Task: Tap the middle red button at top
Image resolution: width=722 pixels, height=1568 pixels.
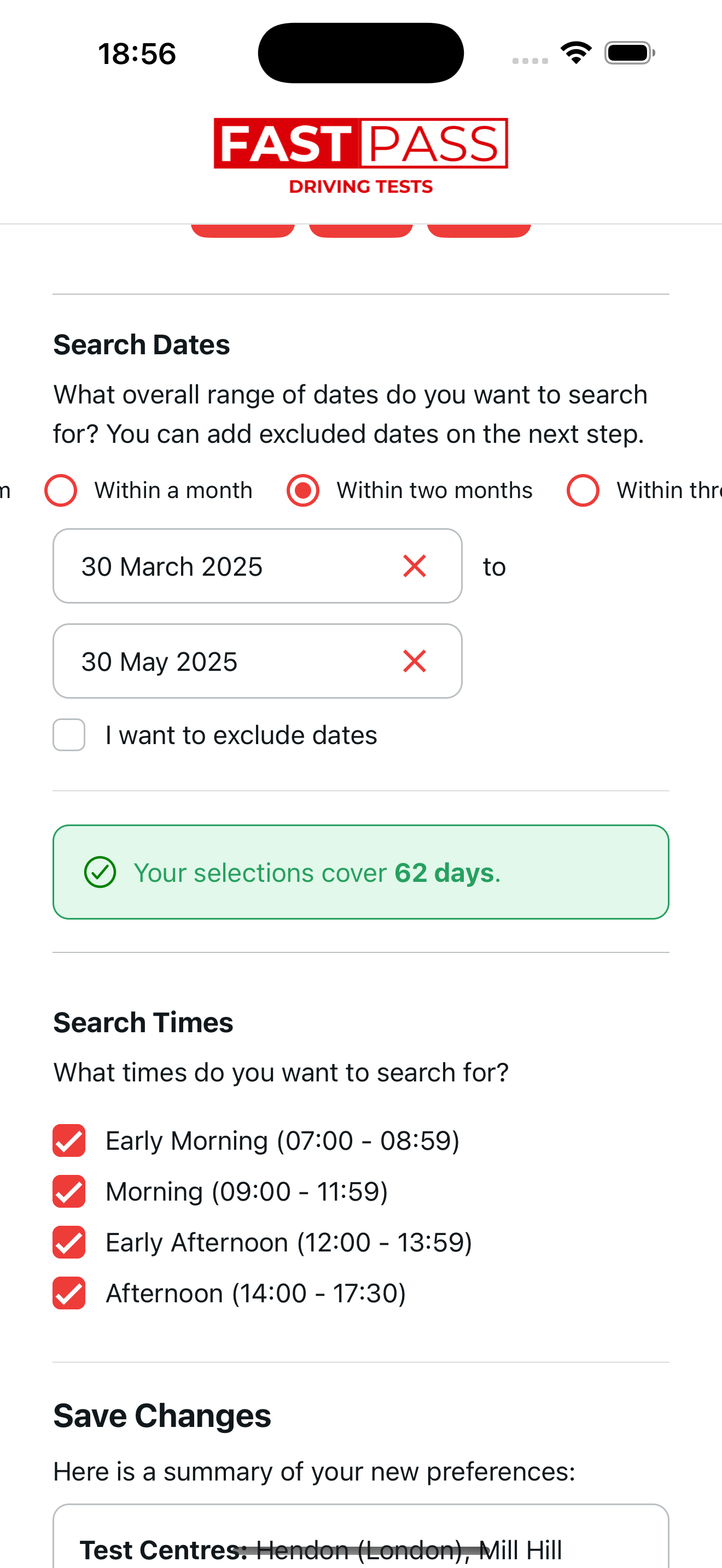Action: coord(361,231)
